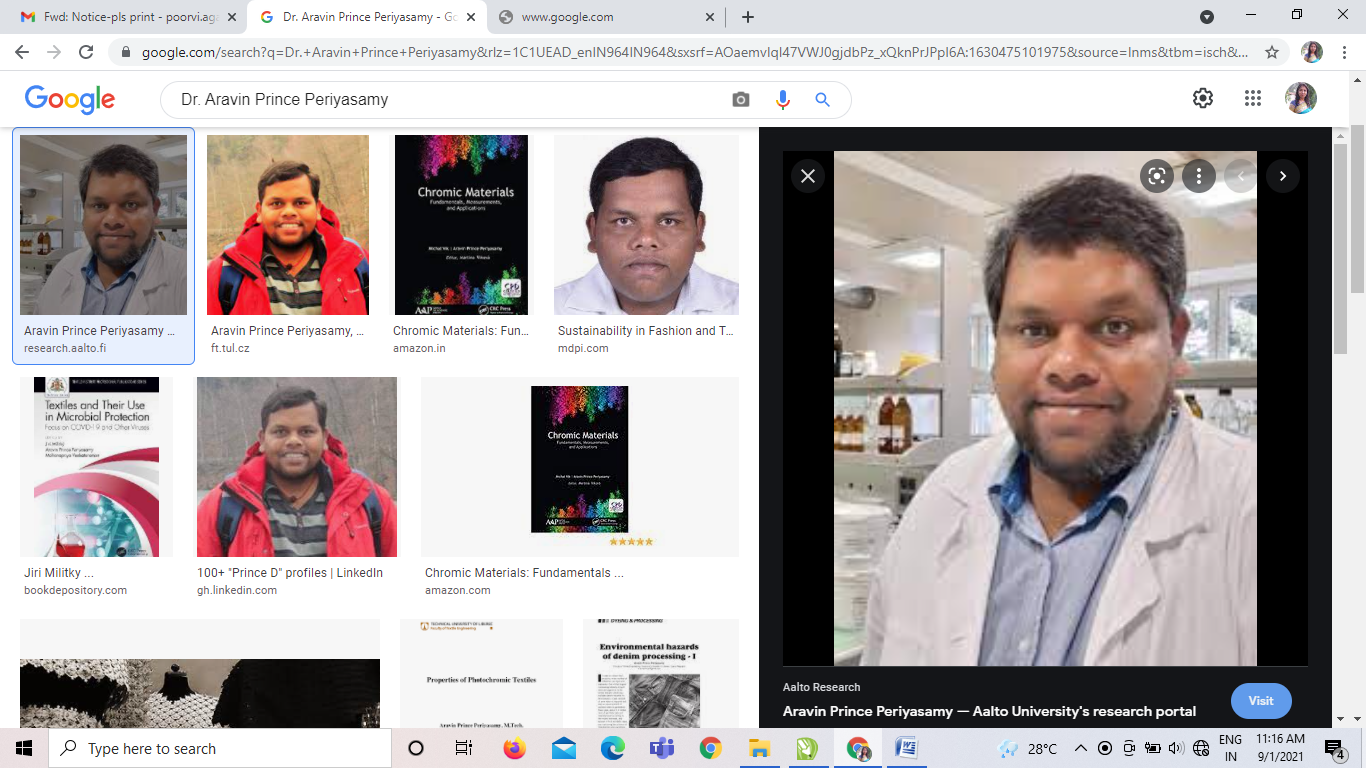Click the Google logo
Screen dimensions: 1366x768
coord(70,99)
